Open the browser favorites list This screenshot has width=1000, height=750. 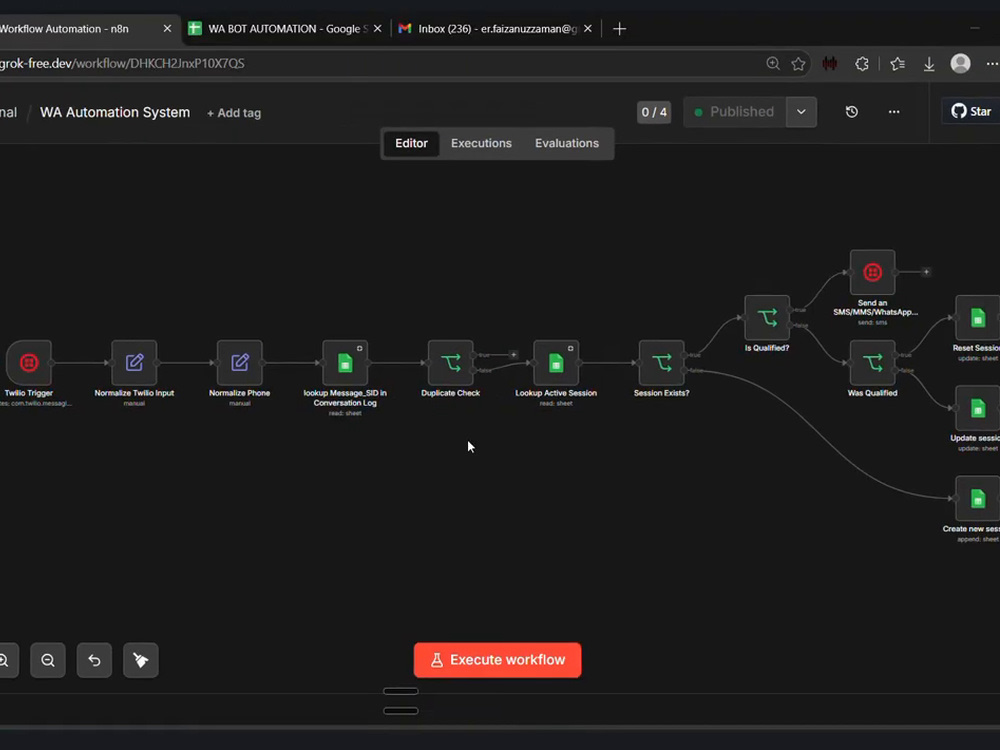pyautogui.click(x=897, y=63)
